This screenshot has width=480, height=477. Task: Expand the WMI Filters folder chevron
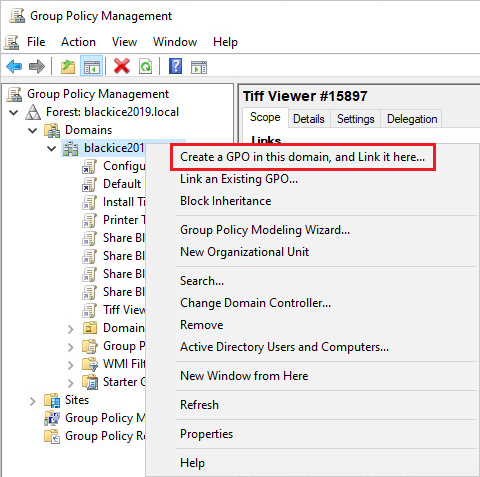tap(70, 365)
